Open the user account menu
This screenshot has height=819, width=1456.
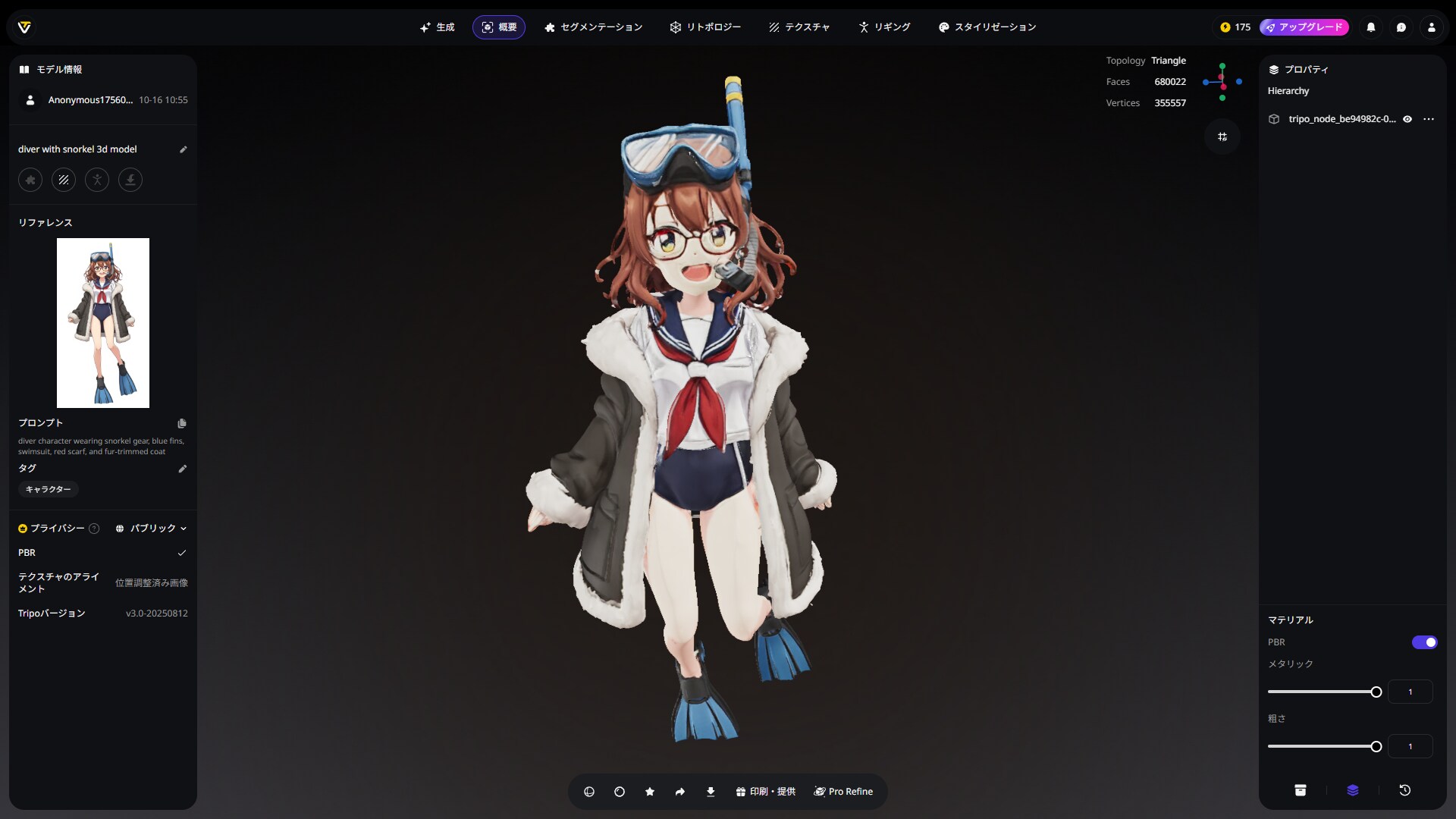[x=1432, y=27]
